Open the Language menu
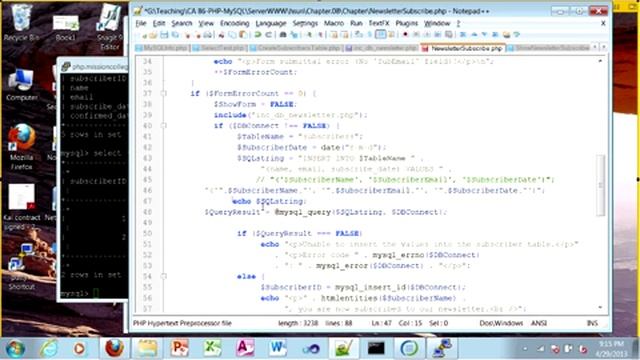The image size is (640, 360). [271, 23]
